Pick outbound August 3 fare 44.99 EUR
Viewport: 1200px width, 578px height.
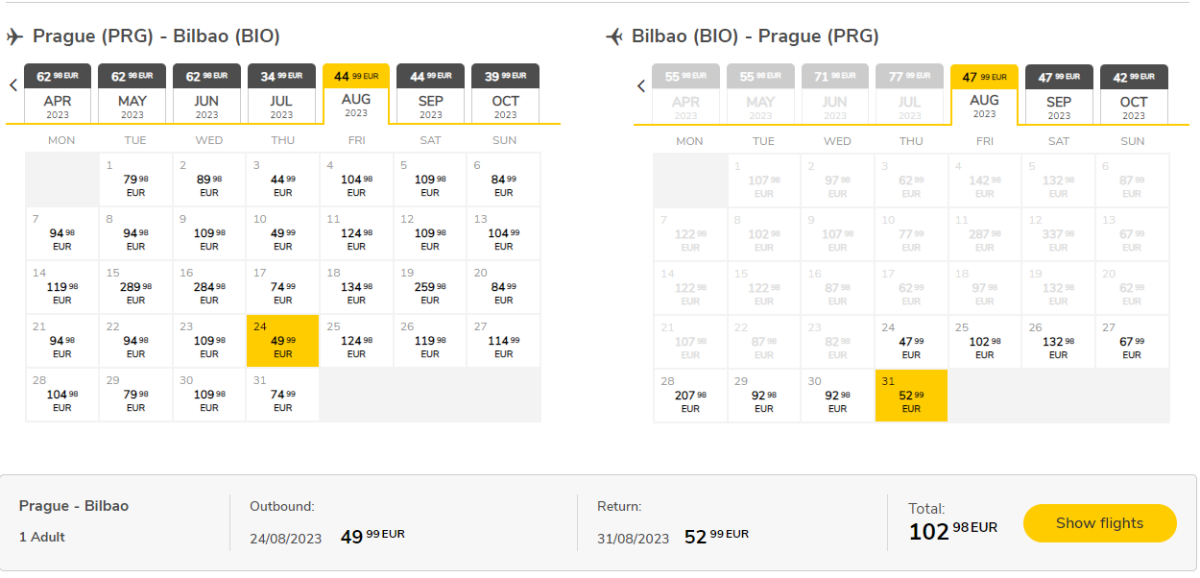pos(283,179)
